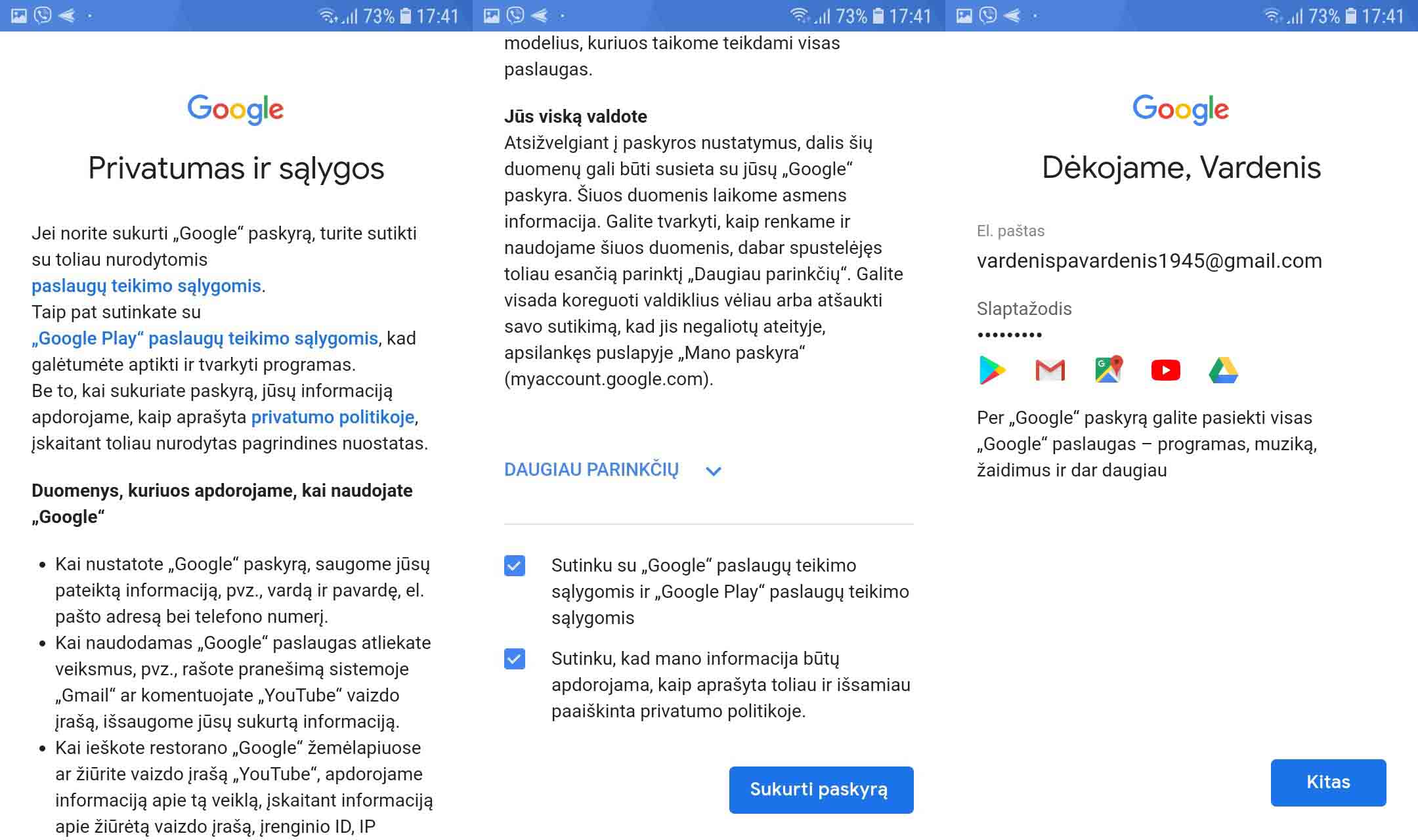Tap the Slaptažodis password dots field
Image resolution: width=1418 pixels, height=840 pixels.
click(x=1010, y=335)
